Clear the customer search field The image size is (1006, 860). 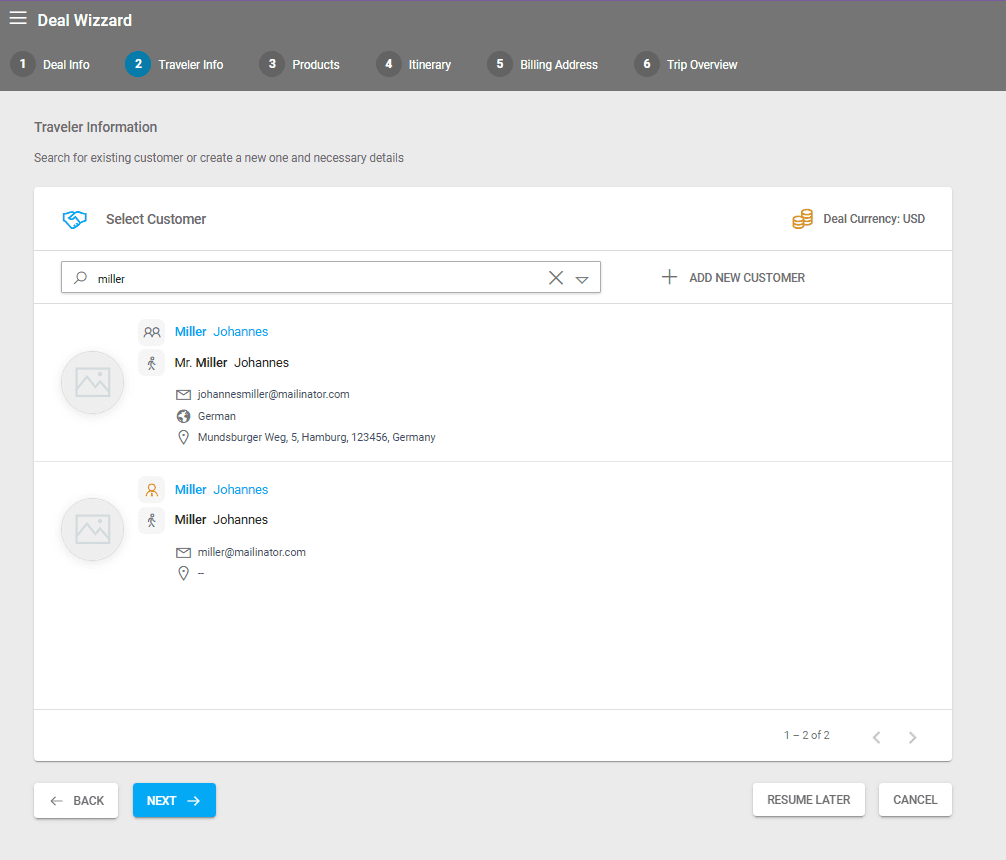556,278
